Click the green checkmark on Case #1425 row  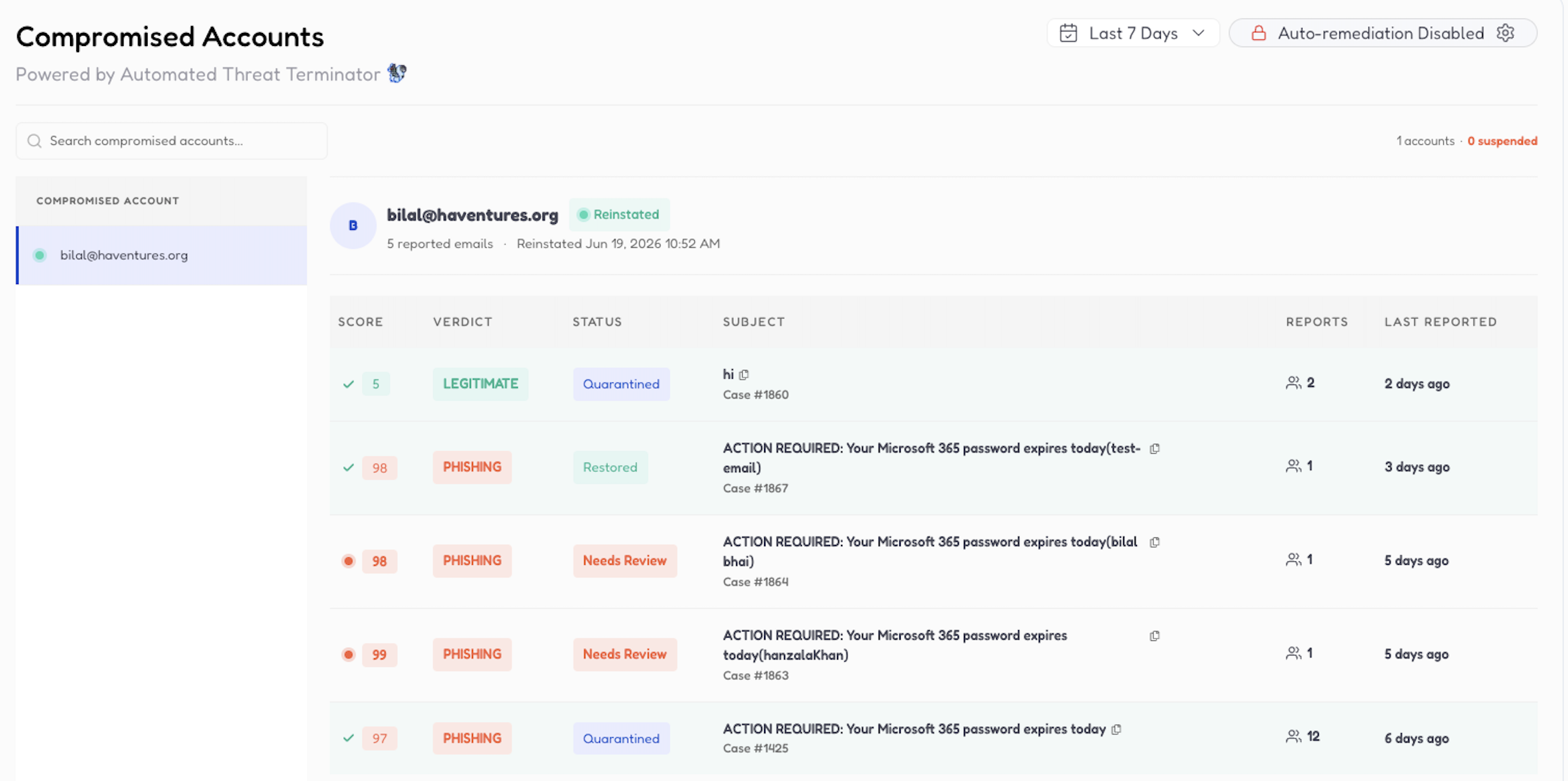click(x=349, y=738)
